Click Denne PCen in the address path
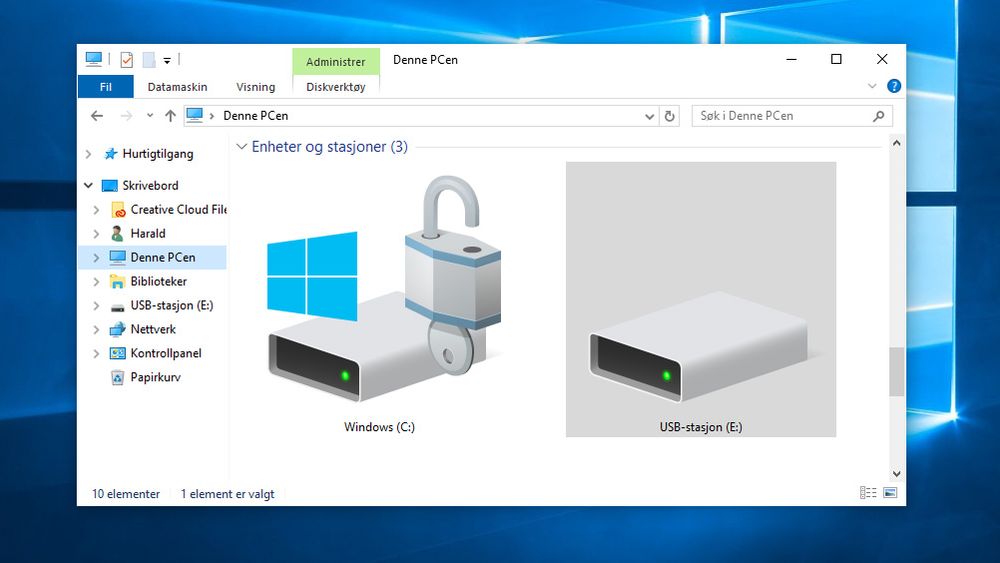Viewport: 1000px width, 563px height. point(256,115)
